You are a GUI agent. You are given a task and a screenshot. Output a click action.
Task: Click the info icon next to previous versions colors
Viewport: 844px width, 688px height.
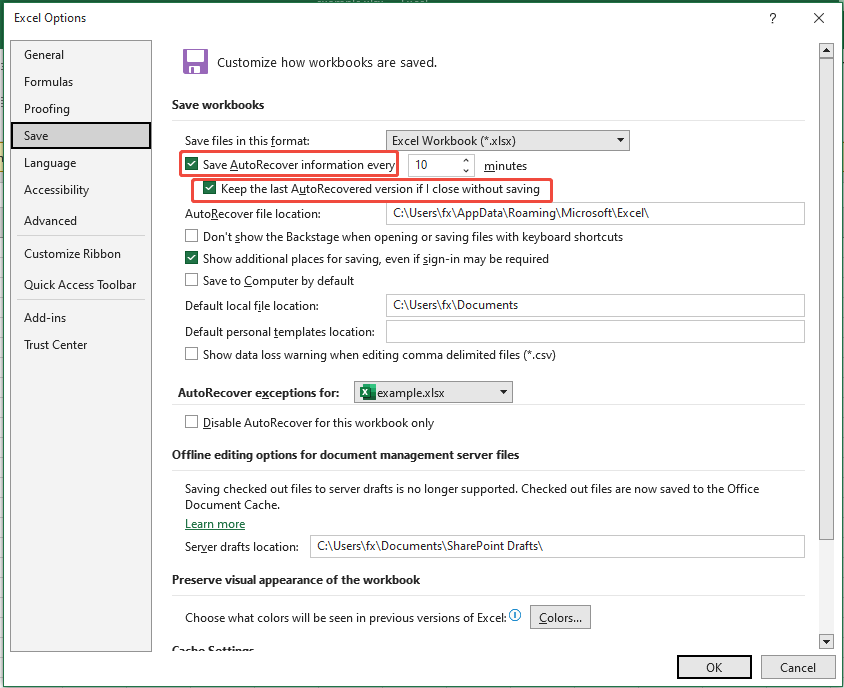515,616
